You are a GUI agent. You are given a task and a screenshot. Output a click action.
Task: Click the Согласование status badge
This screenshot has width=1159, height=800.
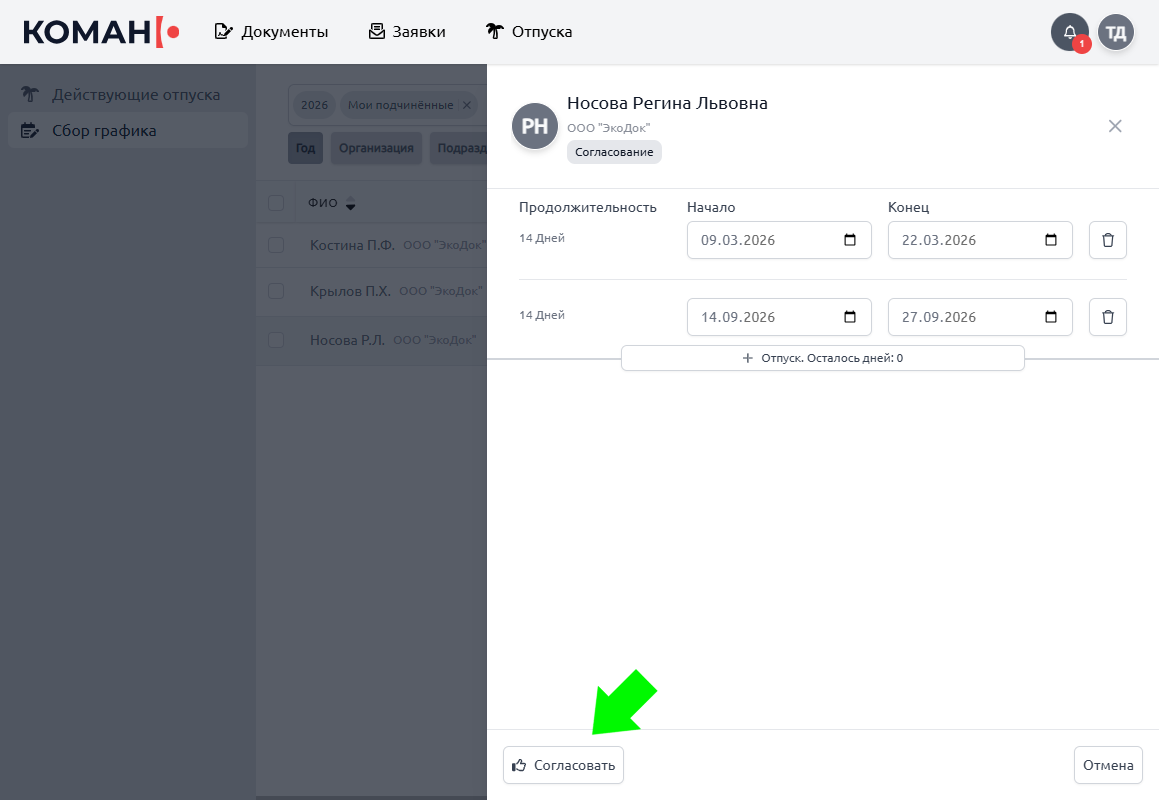pyautogui.click(x=614, y=152)
